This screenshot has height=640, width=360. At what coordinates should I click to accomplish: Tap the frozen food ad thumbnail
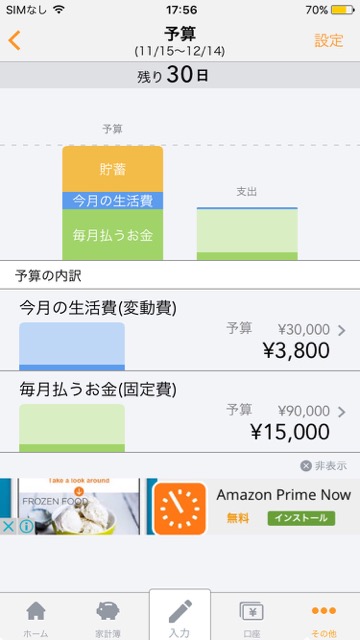click(78, 507)
